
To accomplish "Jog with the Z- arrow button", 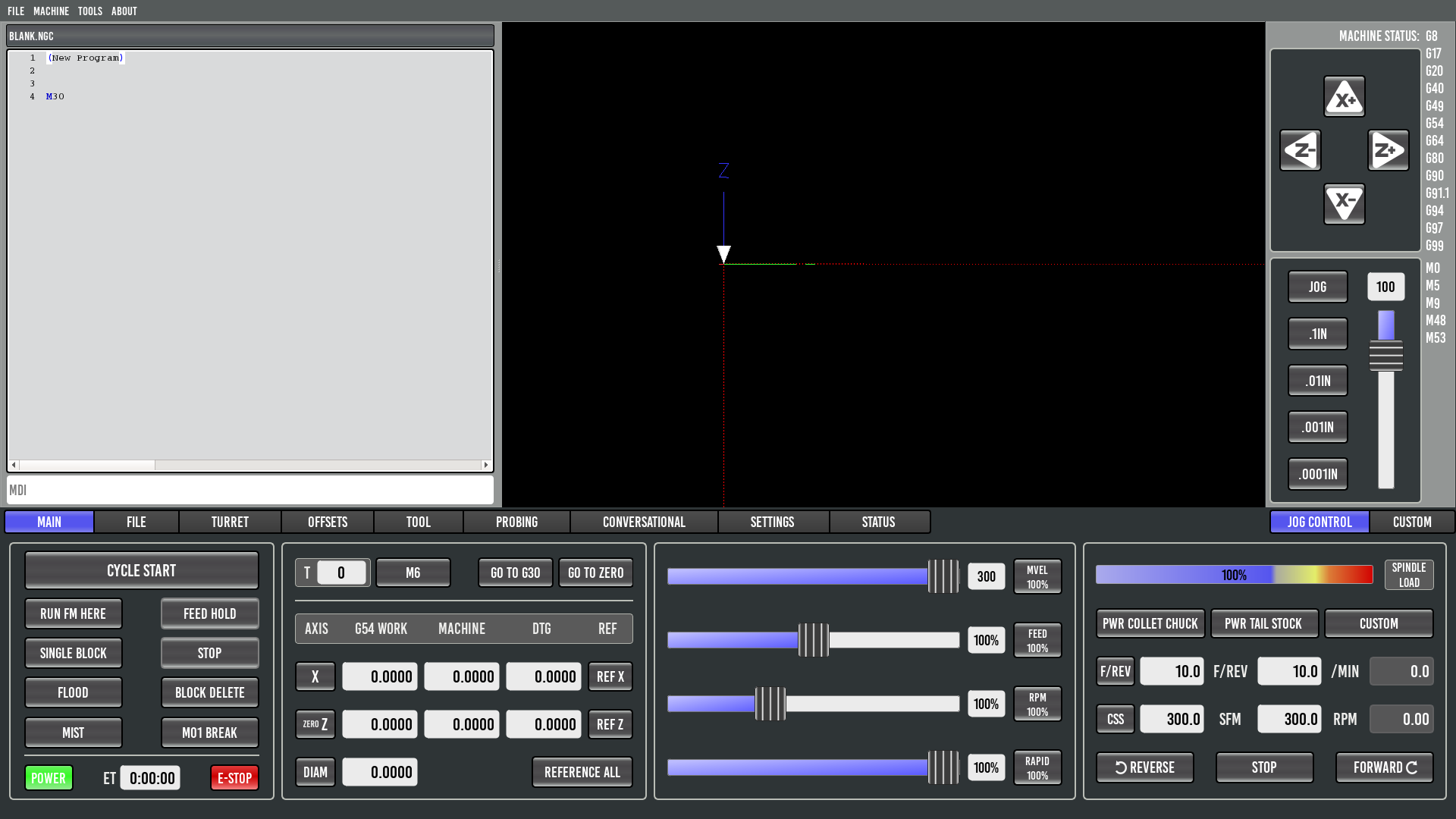I will (1301, 150).
